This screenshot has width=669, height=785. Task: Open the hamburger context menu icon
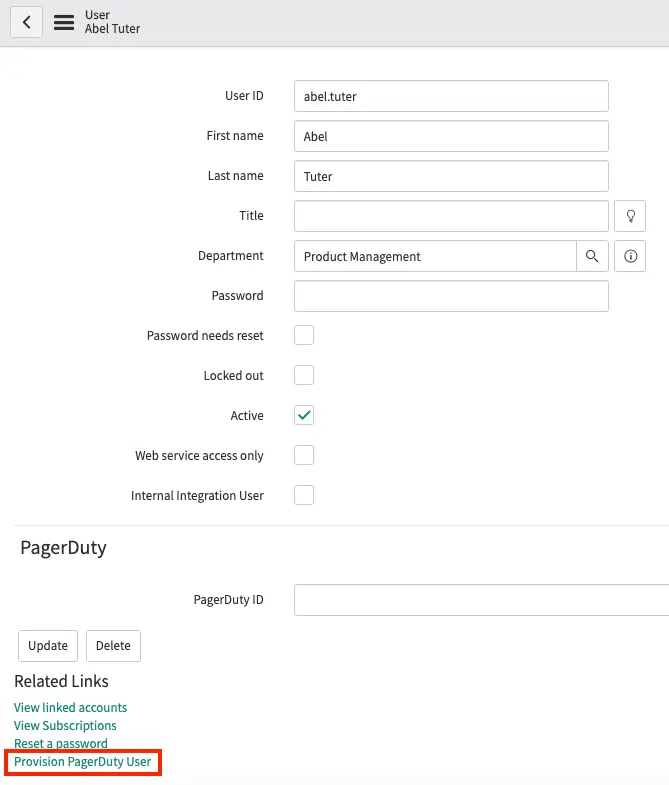64,22
